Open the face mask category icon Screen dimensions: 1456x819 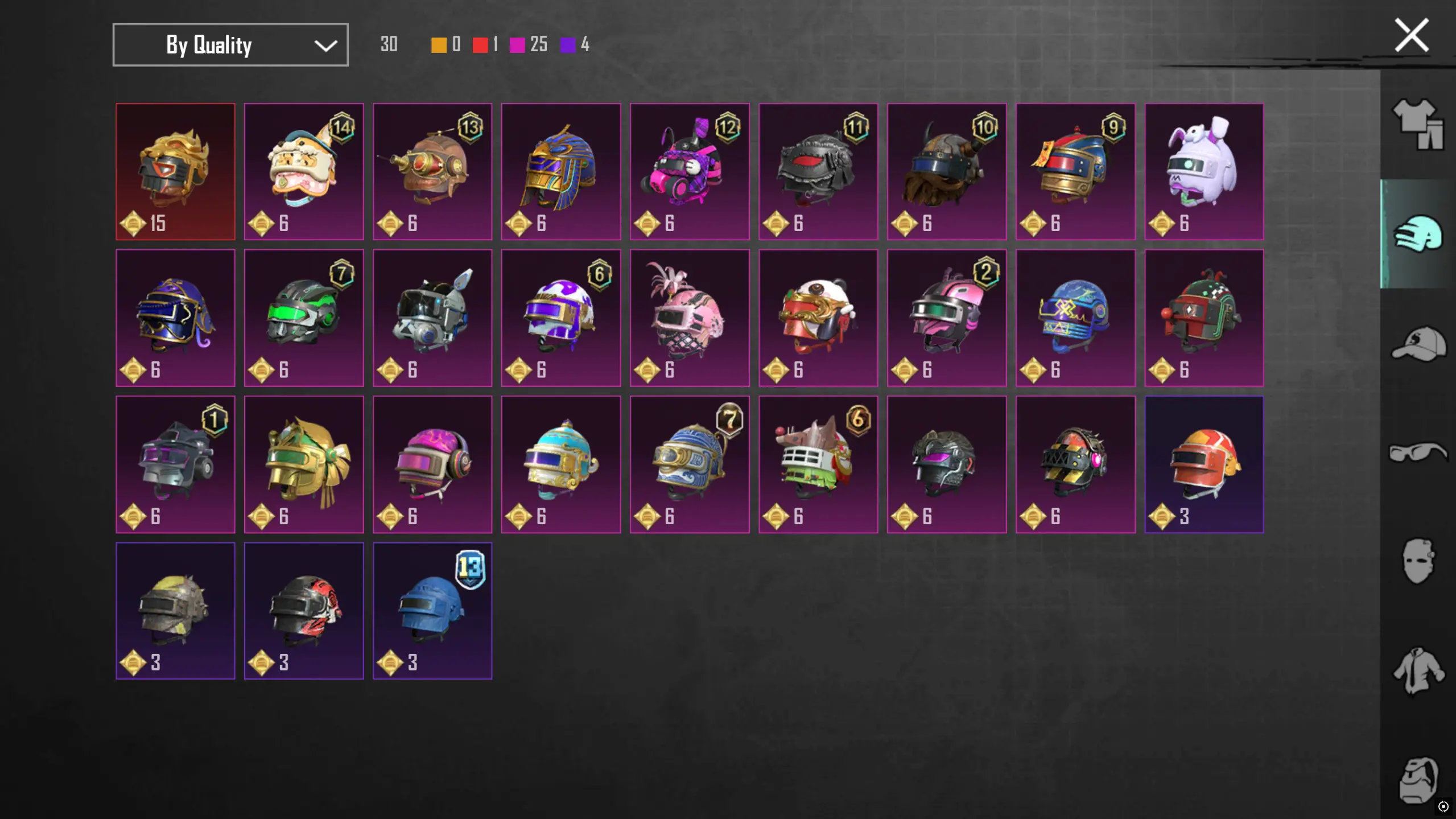coord(1417,561)
